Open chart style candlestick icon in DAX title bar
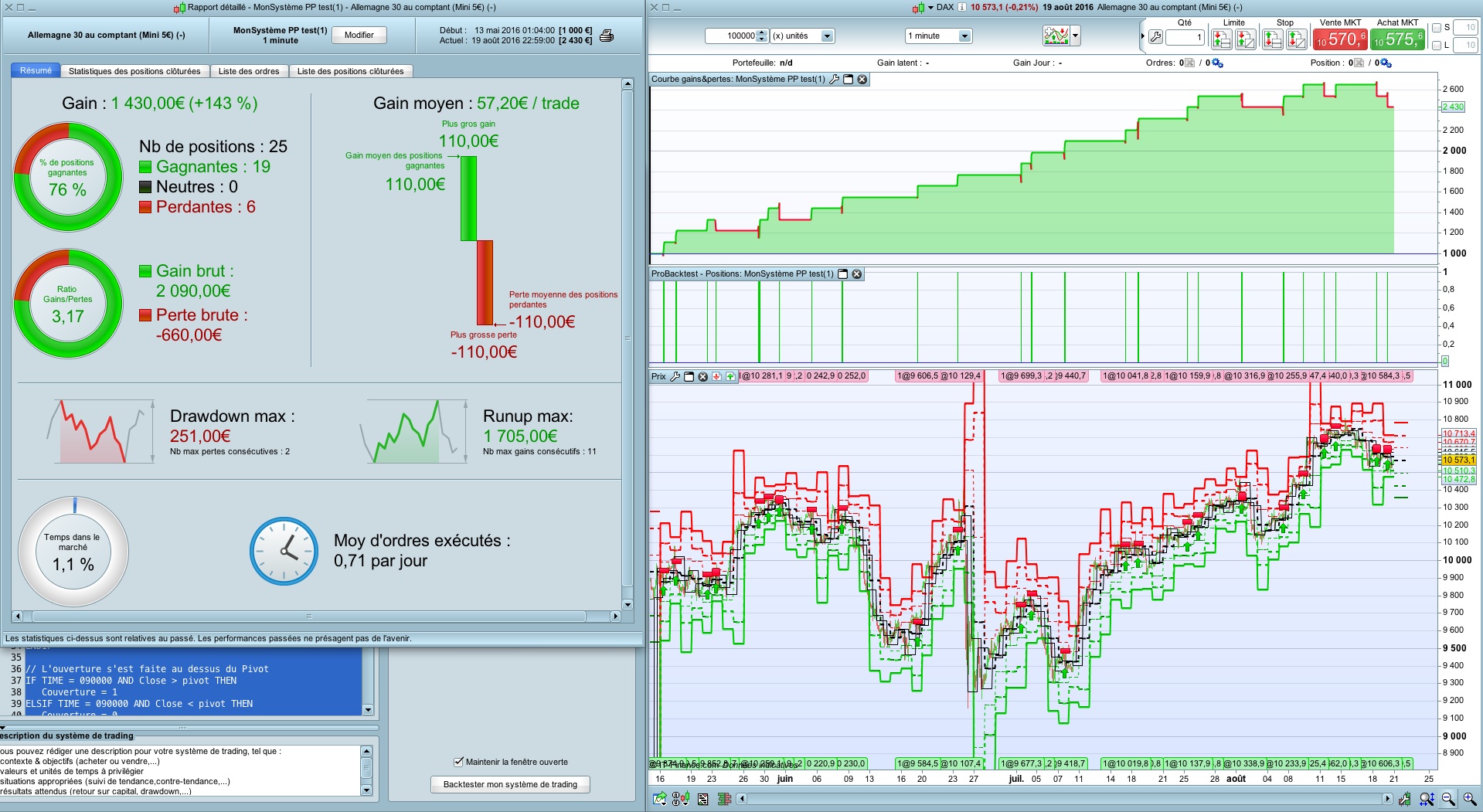1483x812 pixels. [x=917, y=8]
